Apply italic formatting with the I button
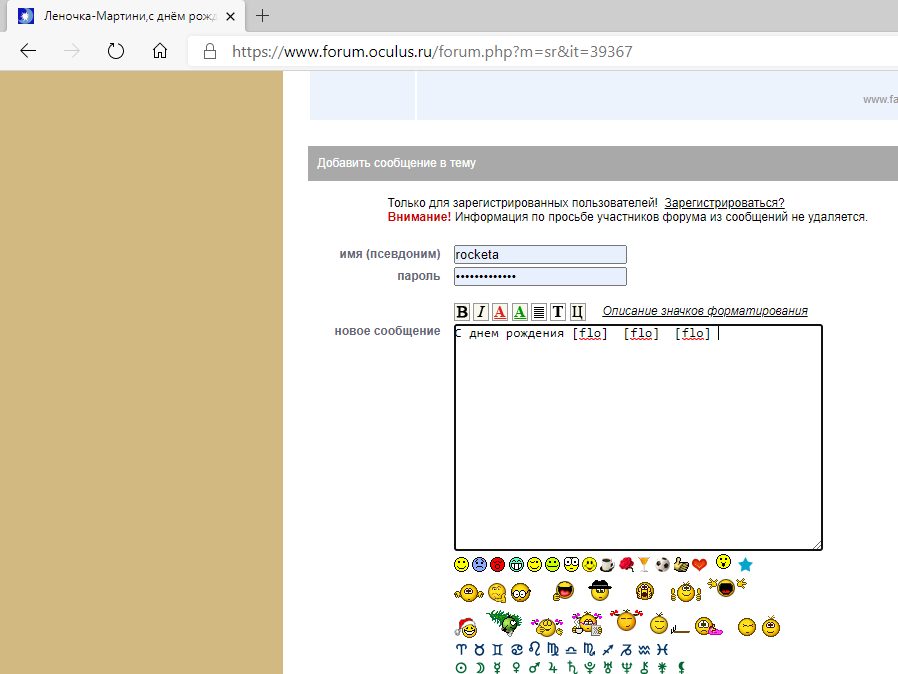The width and height of the screenshot is (898, 674). (x=481, y=312)
